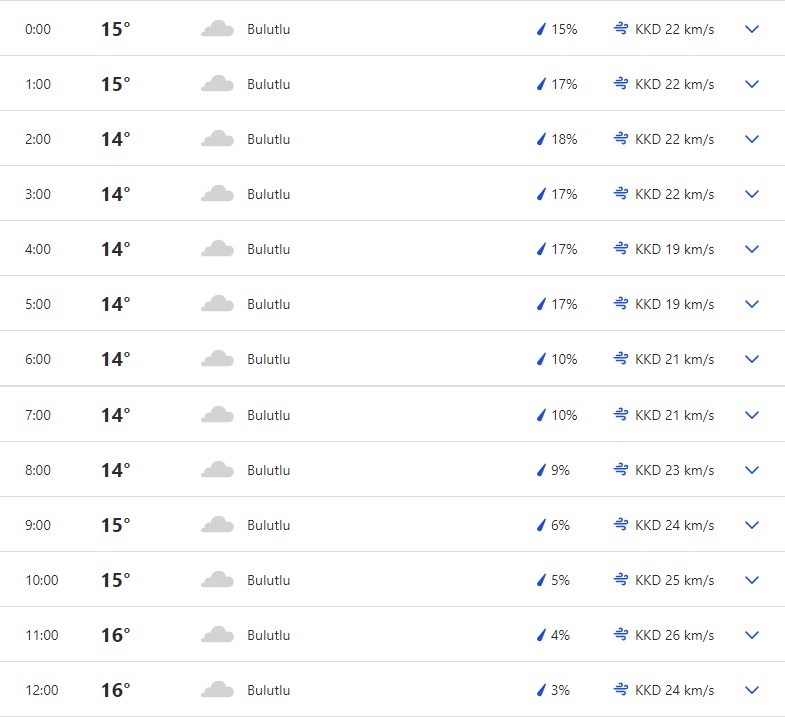Click the wind icon at 4:00 row
Image resolution: width=785 pixels, height=717 pixels.
pyautogui.click(x=621, y=249)
